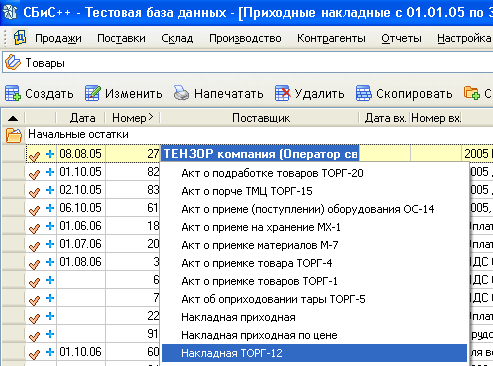Click the blue plus in row number 6
Viewport: 493px width, 366px height.
pyautogui.click(x=50, y=280)
